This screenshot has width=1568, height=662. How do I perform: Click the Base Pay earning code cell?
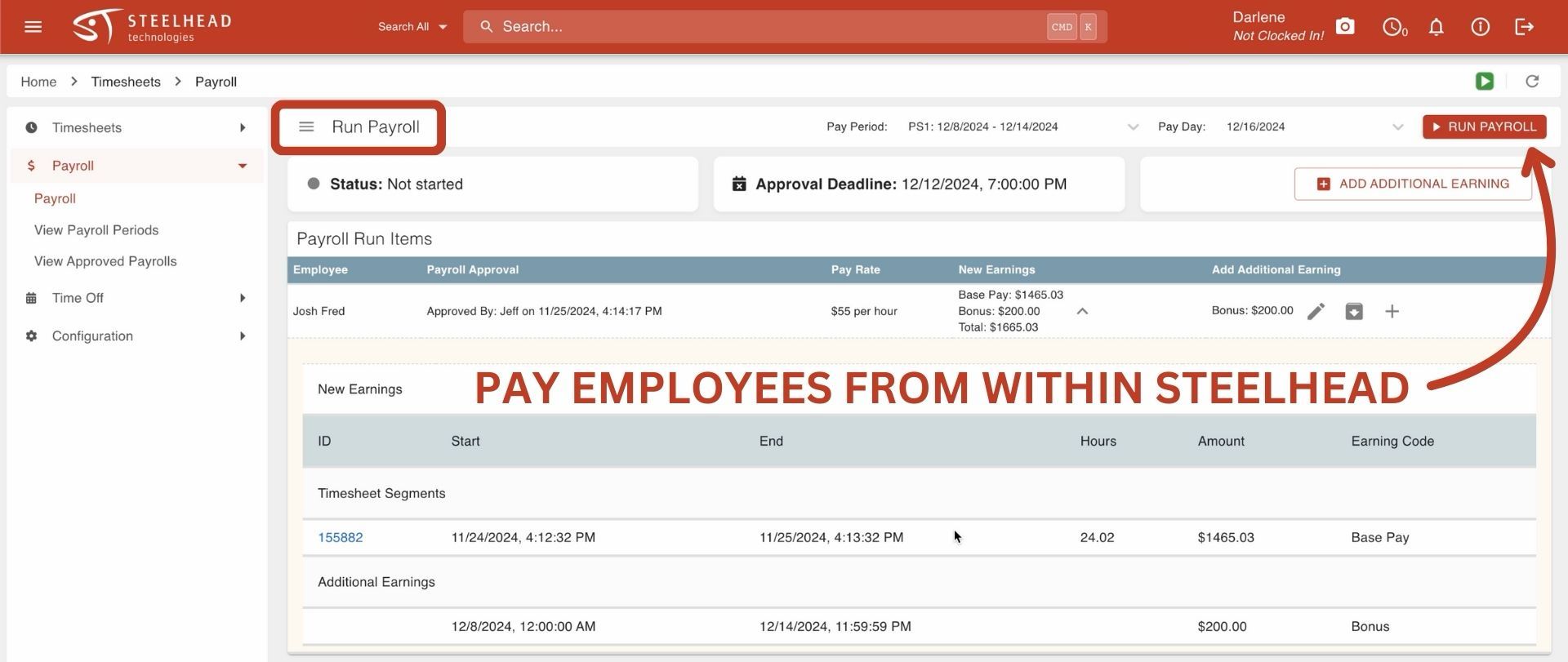[x=1379, y=538]
